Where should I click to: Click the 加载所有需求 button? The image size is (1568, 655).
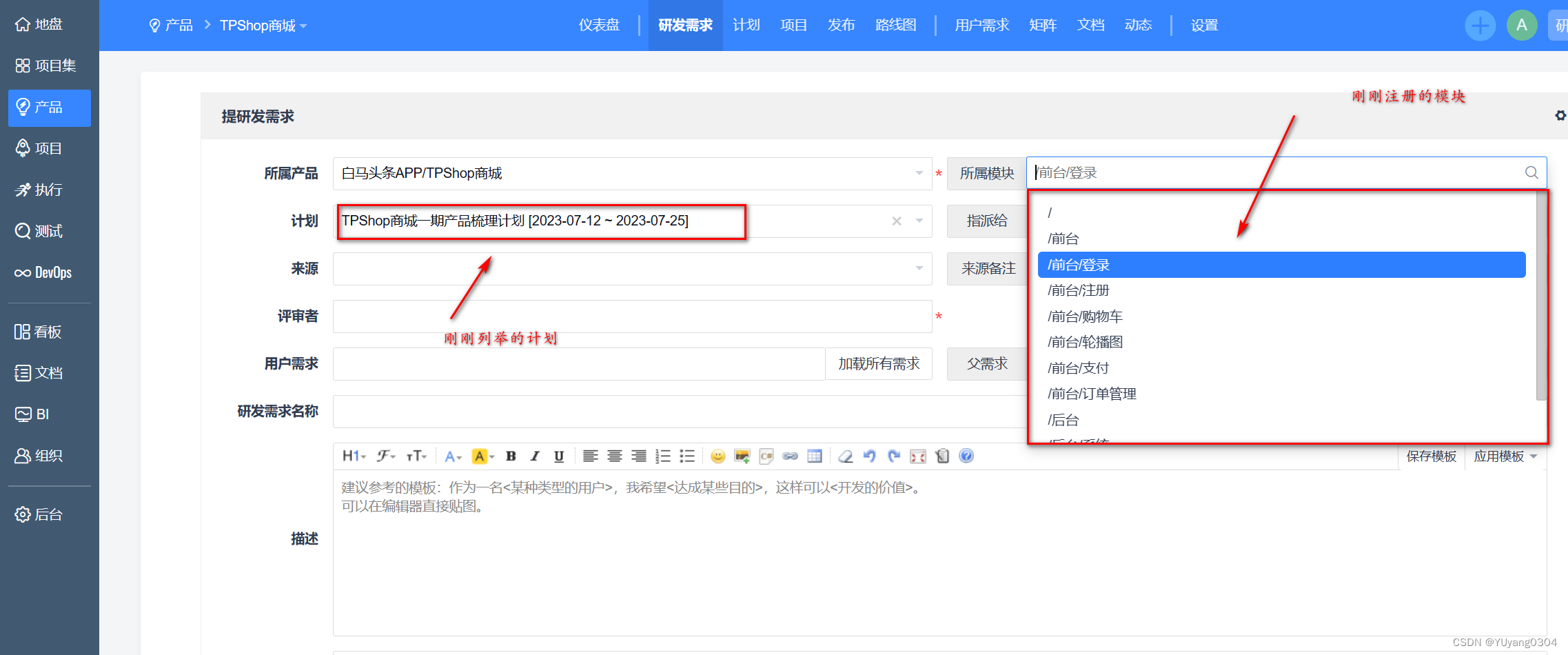tap(879, 363)
